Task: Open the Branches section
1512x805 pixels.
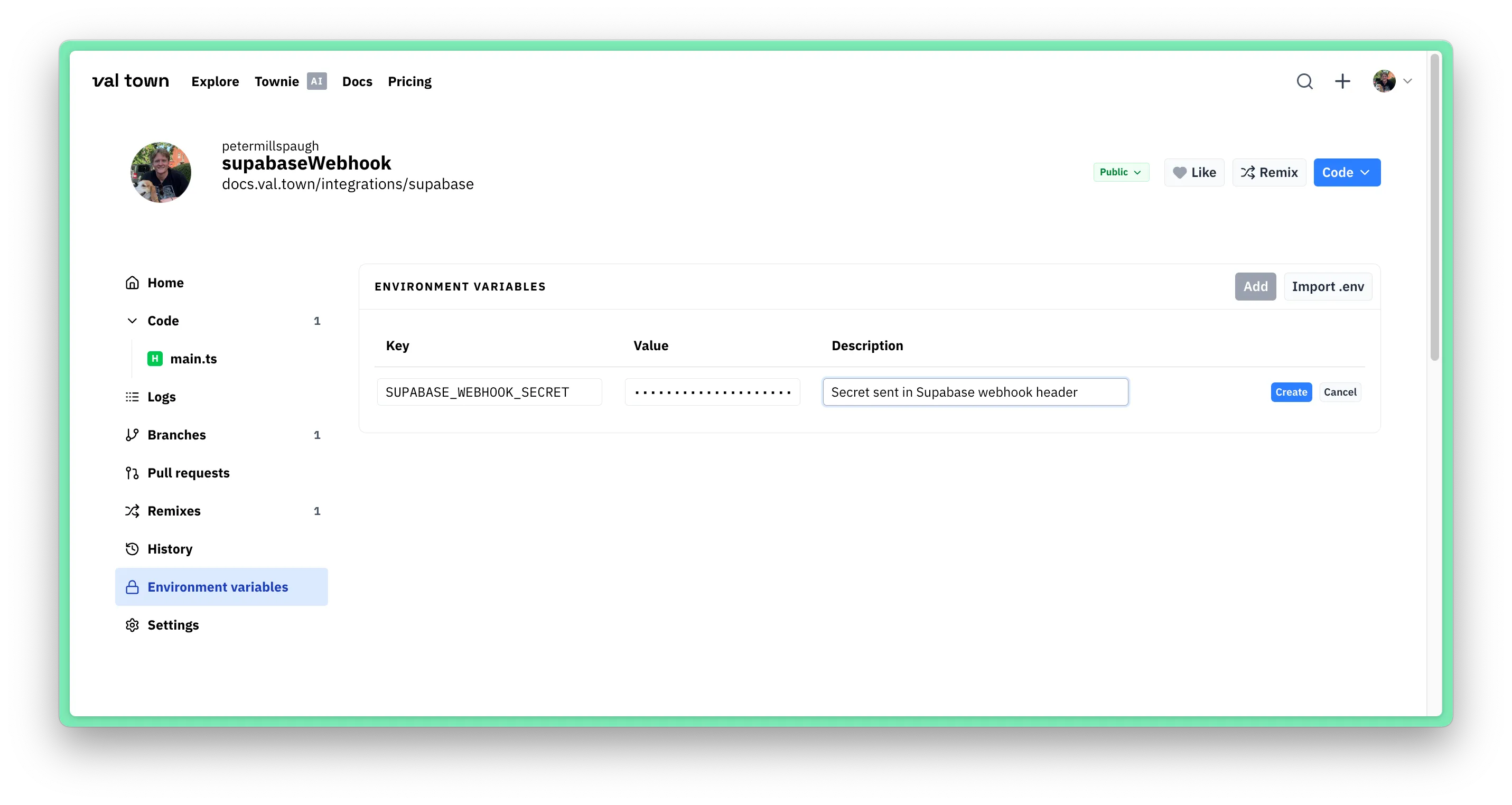Action: click(176, 434)
